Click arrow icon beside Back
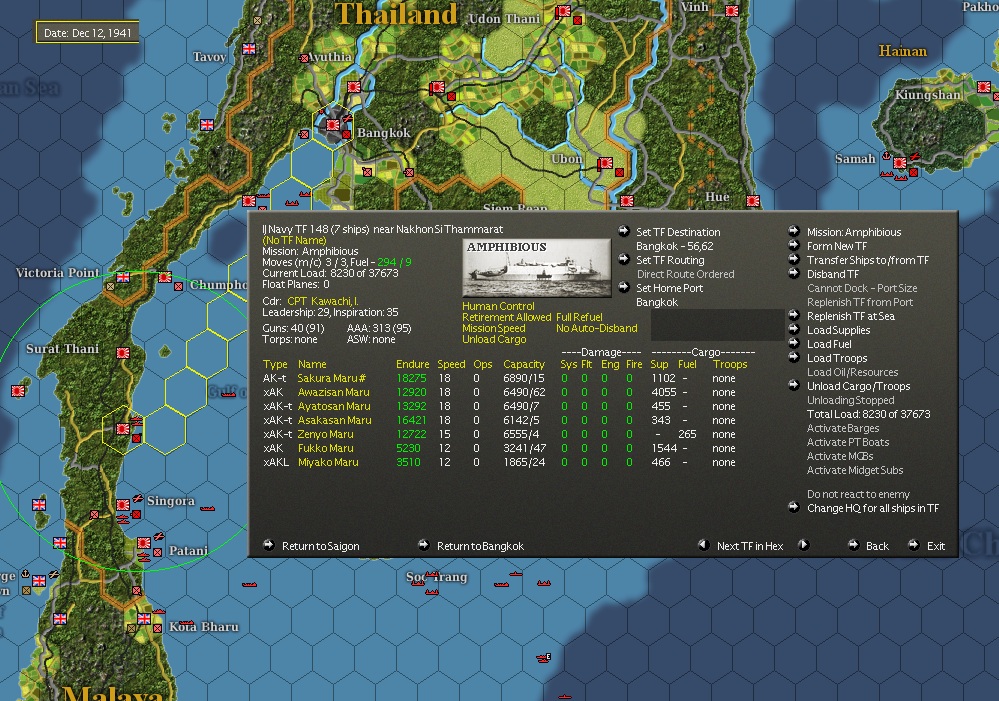Viewport: 999px width, 701px height. click(x=854, y=546)
